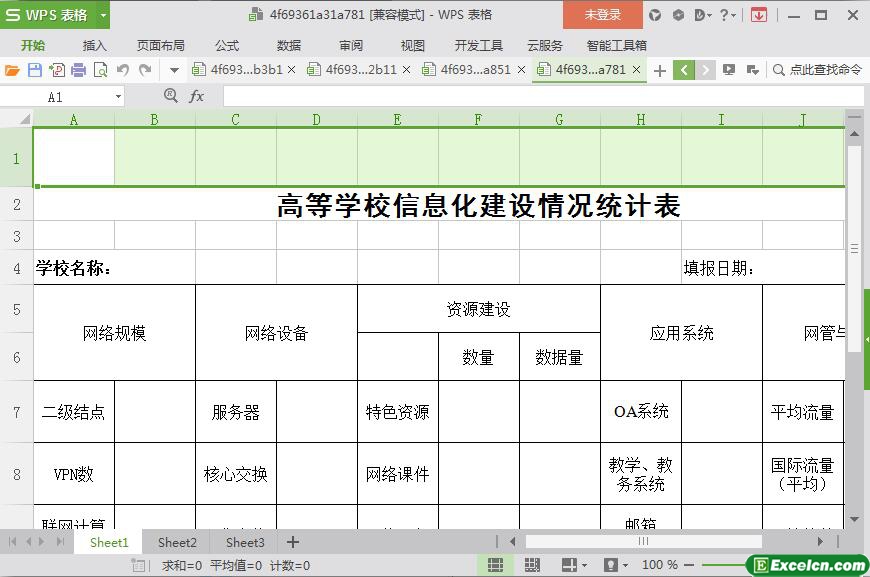This screenshot has height=577, width=870.
Task: Click the Undo arrow icon
Action: (x=123, y=70)
